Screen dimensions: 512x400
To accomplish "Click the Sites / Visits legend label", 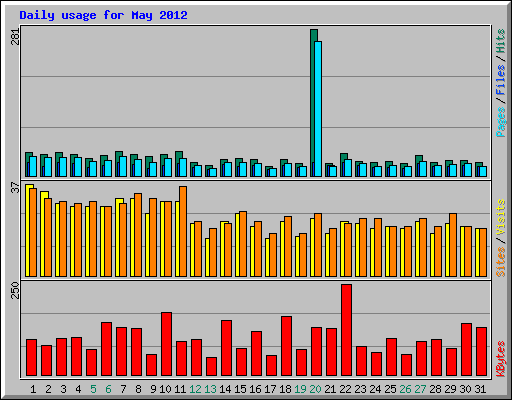I will tap(501, 238).
